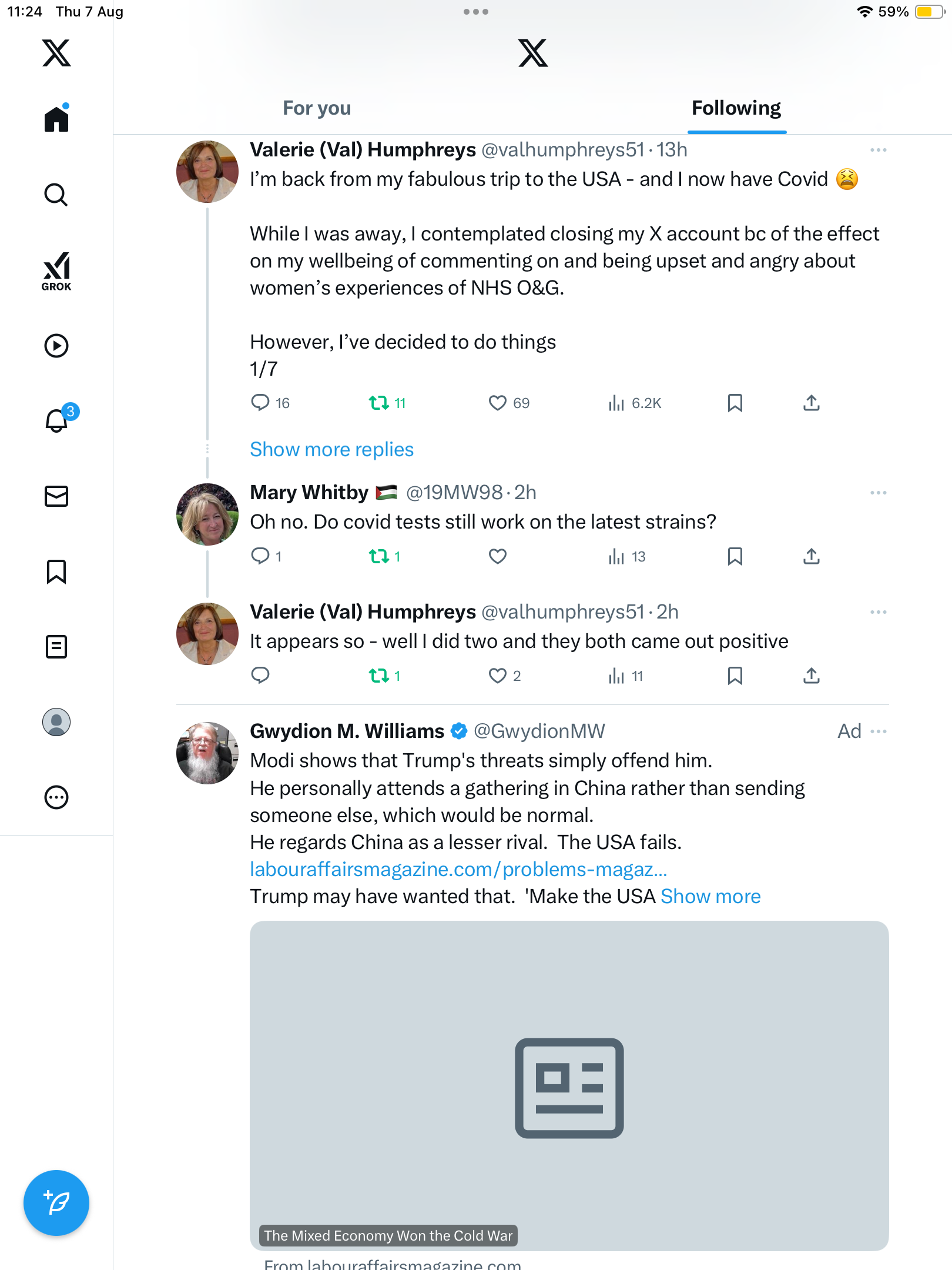Open the notifications bell
This screenshot has height=1270, width=952.
tap(57, 421)
